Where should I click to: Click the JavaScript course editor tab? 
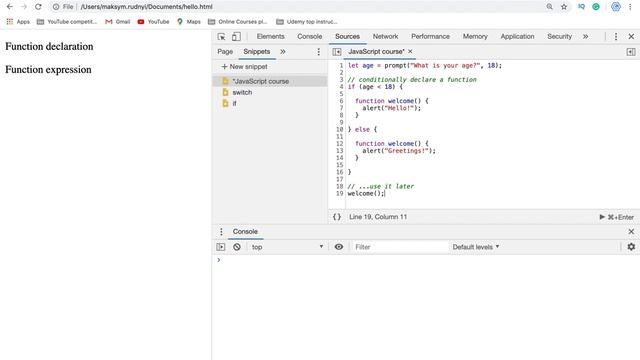[x=376, y=51]
